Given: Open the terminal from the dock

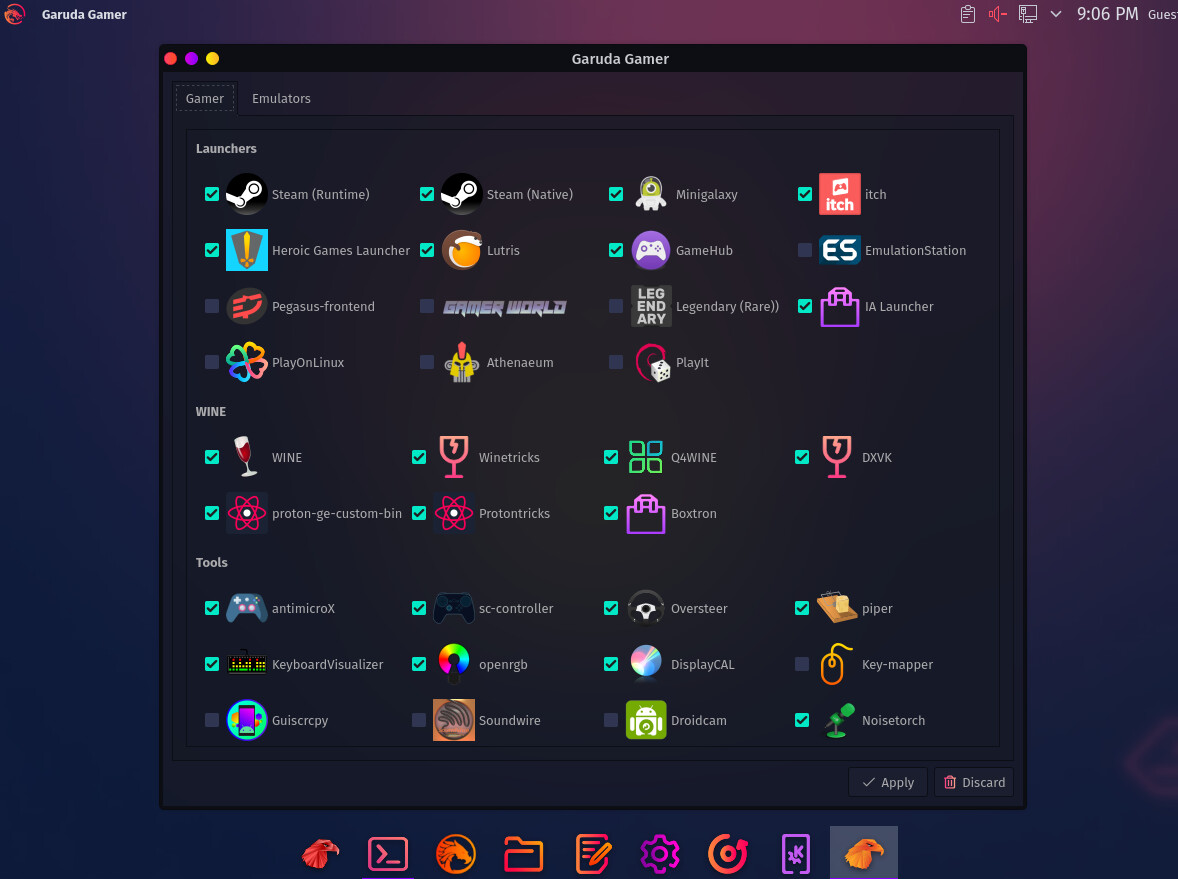Looking at the screenshot, I should [388, 854].
